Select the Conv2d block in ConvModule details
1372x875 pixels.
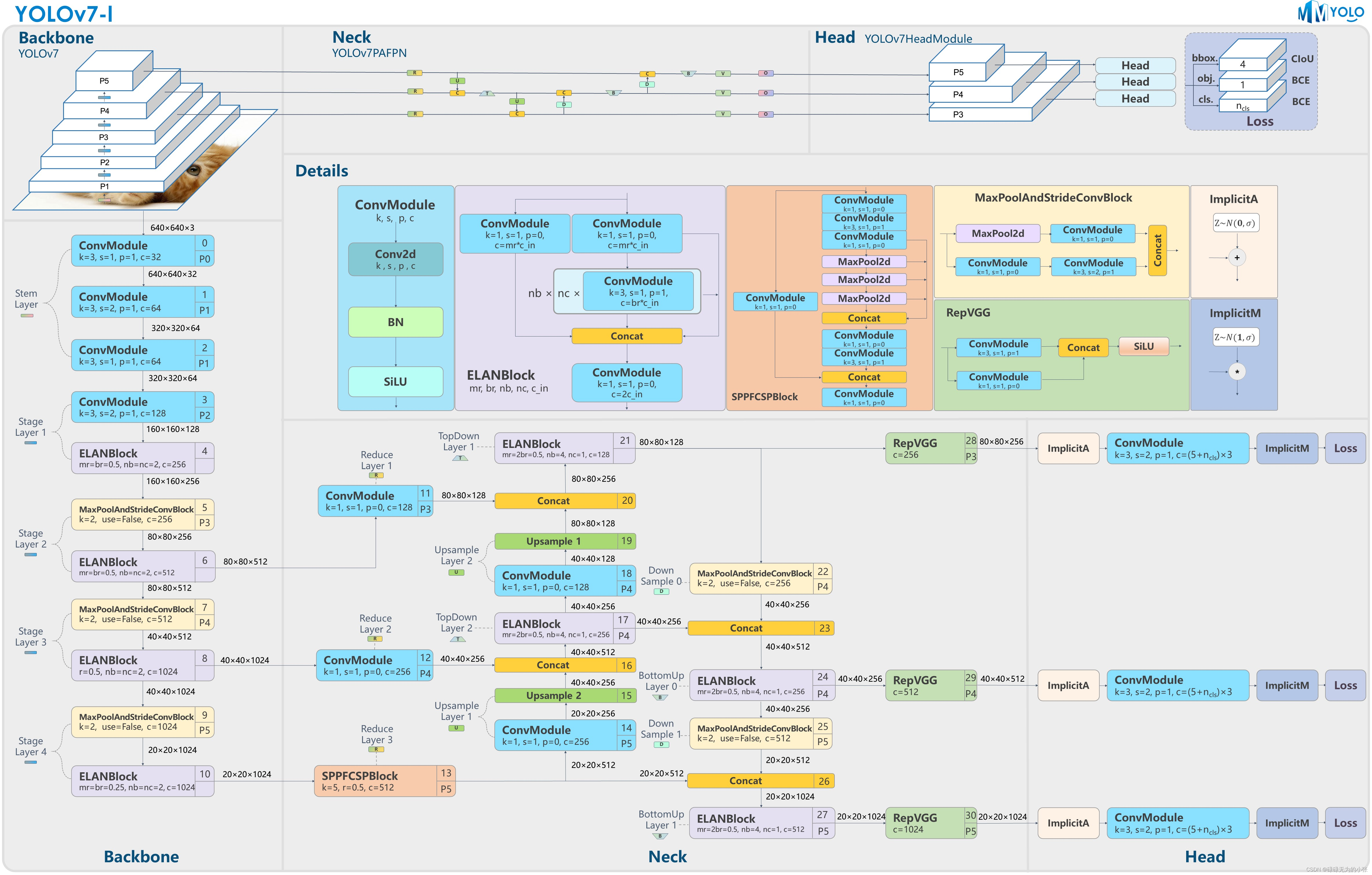395,259
